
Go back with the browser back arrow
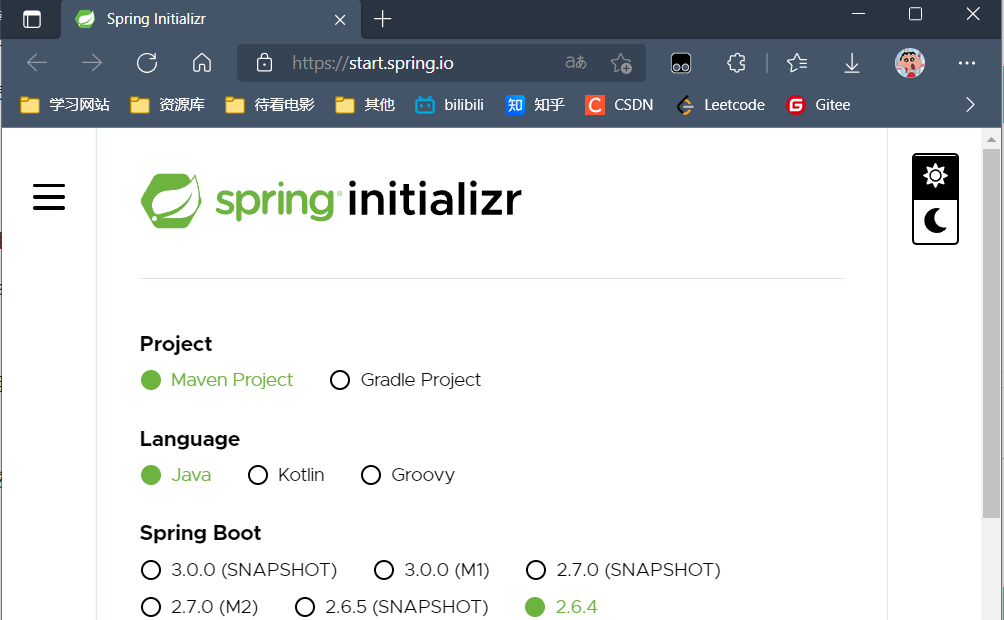click(36, 63)
